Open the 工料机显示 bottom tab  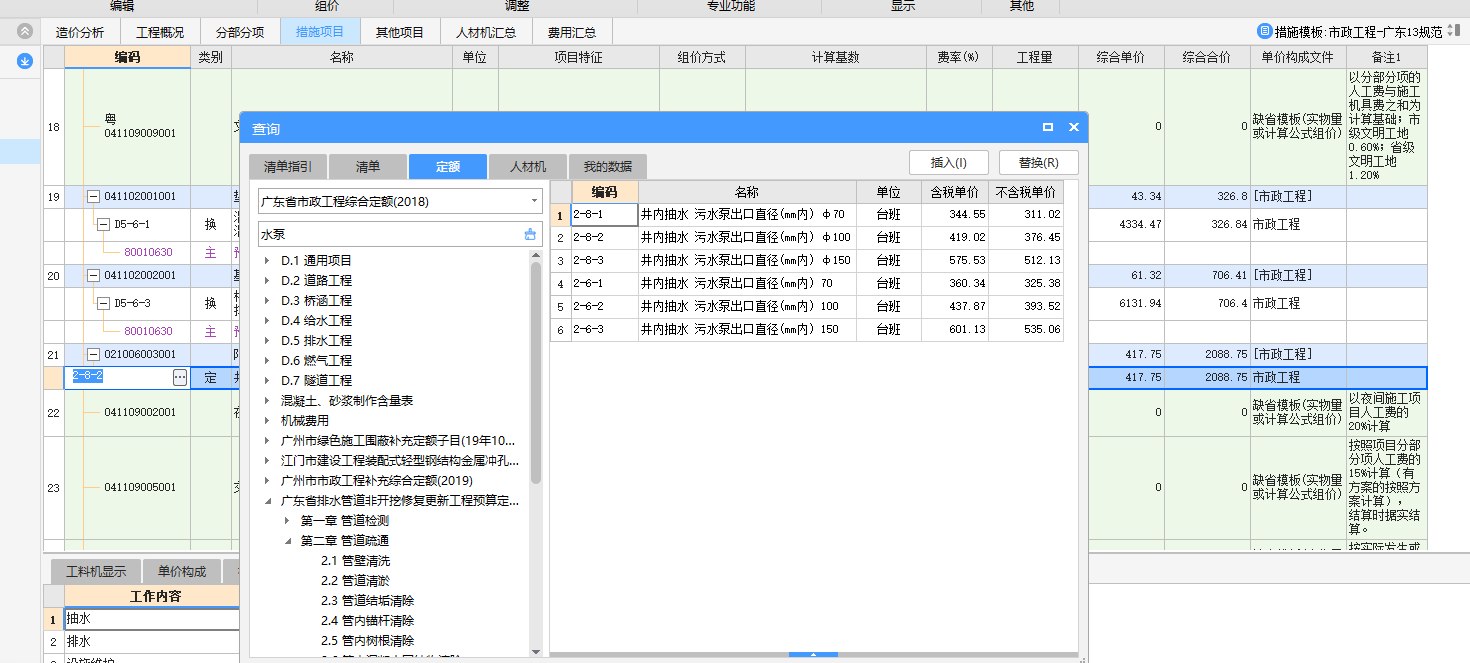96,572
